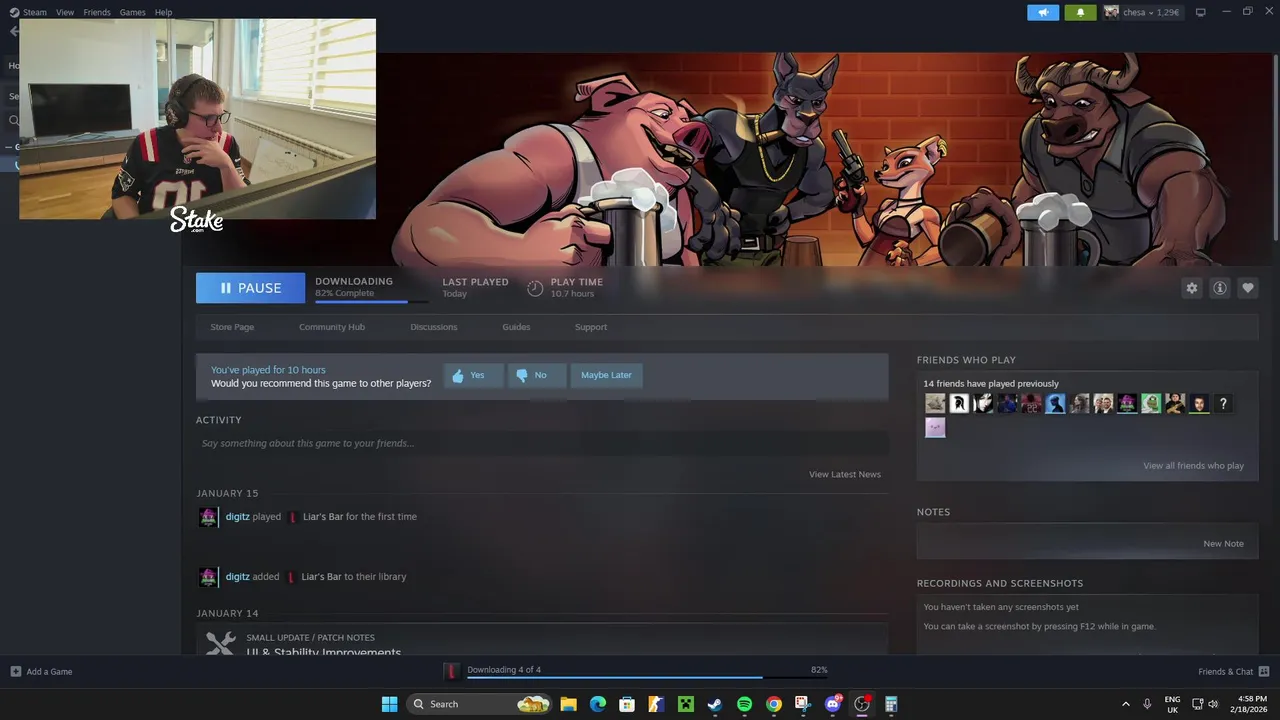Open Friends & Chat
The width and height of the screenshot is (1280, 720).
(1233, 672)
